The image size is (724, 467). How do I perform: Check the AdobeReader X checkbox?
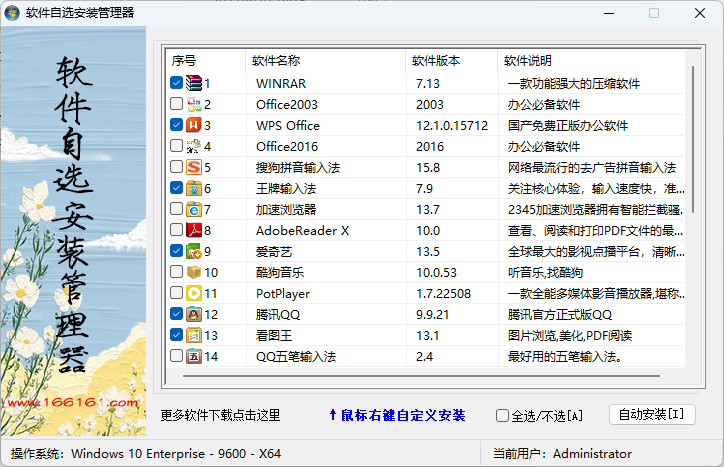(x=176, y=230)
